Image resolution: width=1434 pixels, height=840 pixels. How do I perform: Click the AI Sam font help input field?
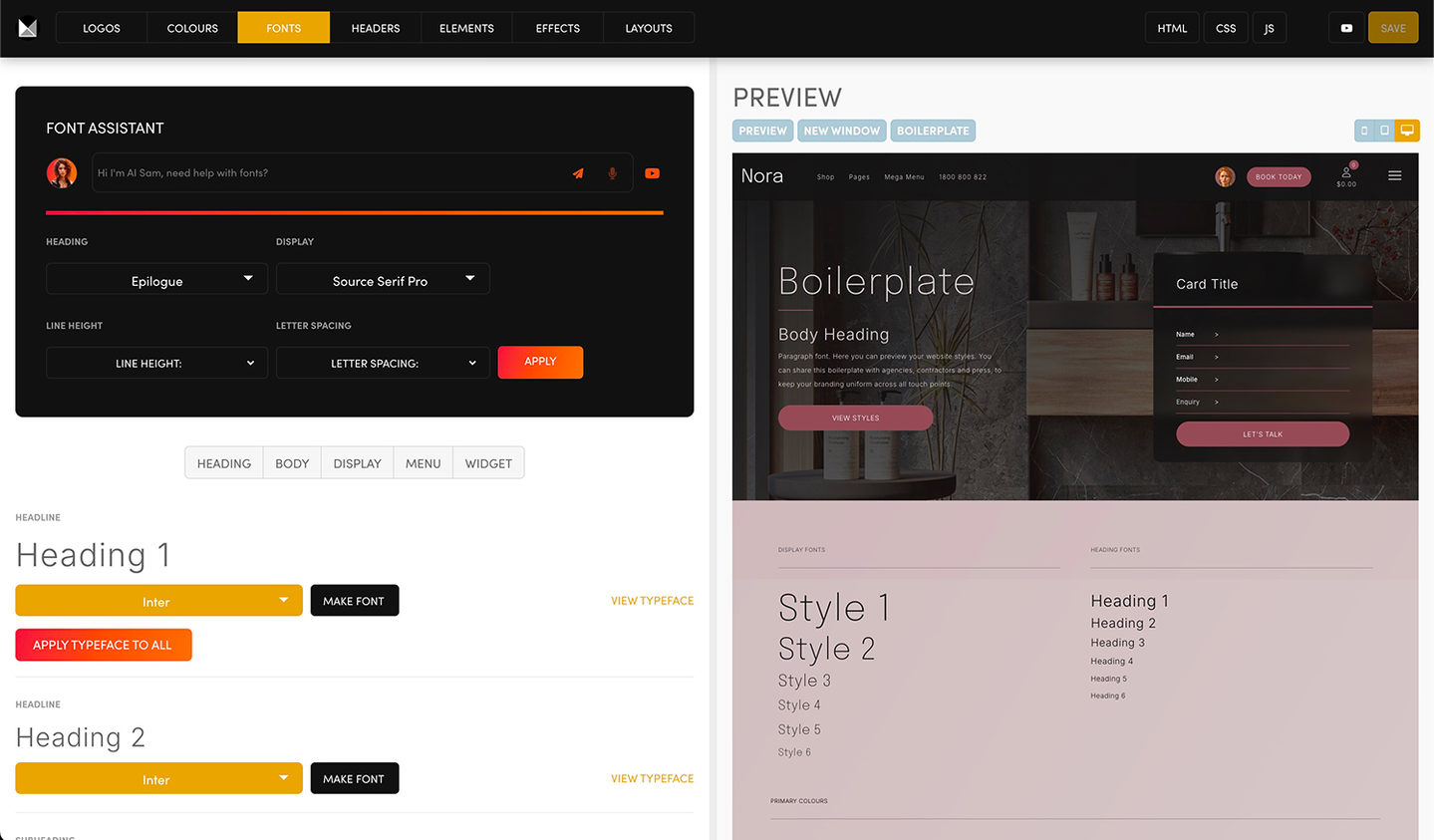(x=329, y=173)
